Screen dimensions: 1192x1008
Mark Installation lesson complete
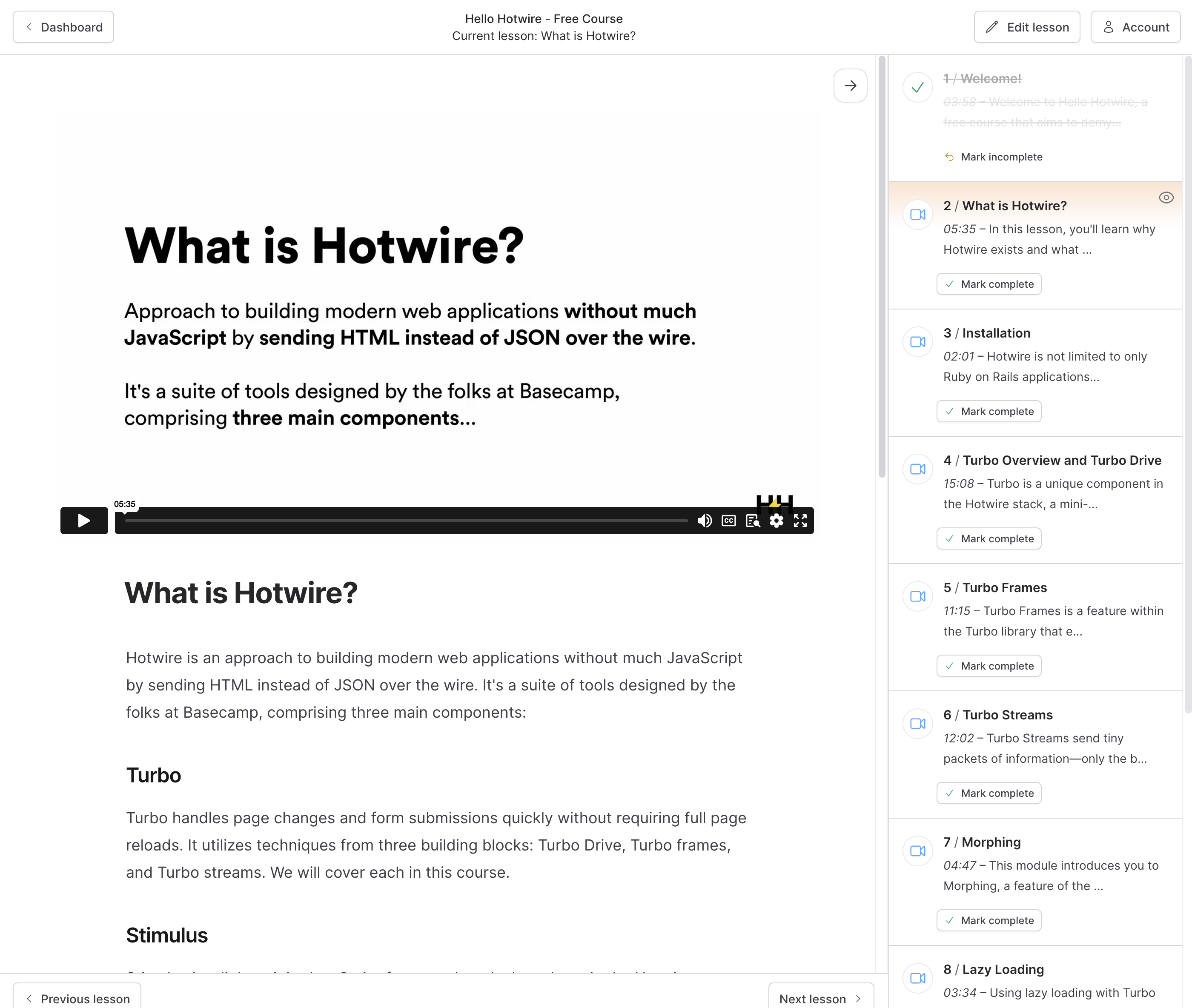(989, 412)
